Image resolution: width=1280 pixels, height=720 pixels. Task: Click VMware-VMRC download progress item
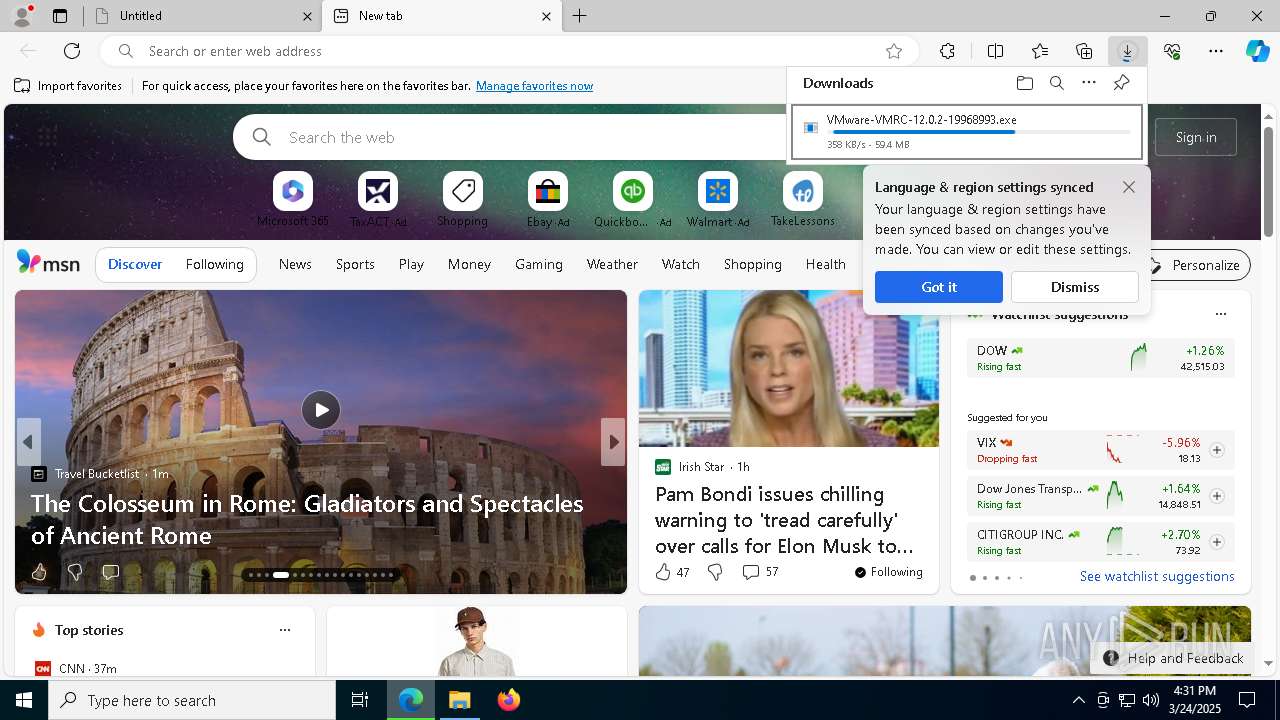967,132
